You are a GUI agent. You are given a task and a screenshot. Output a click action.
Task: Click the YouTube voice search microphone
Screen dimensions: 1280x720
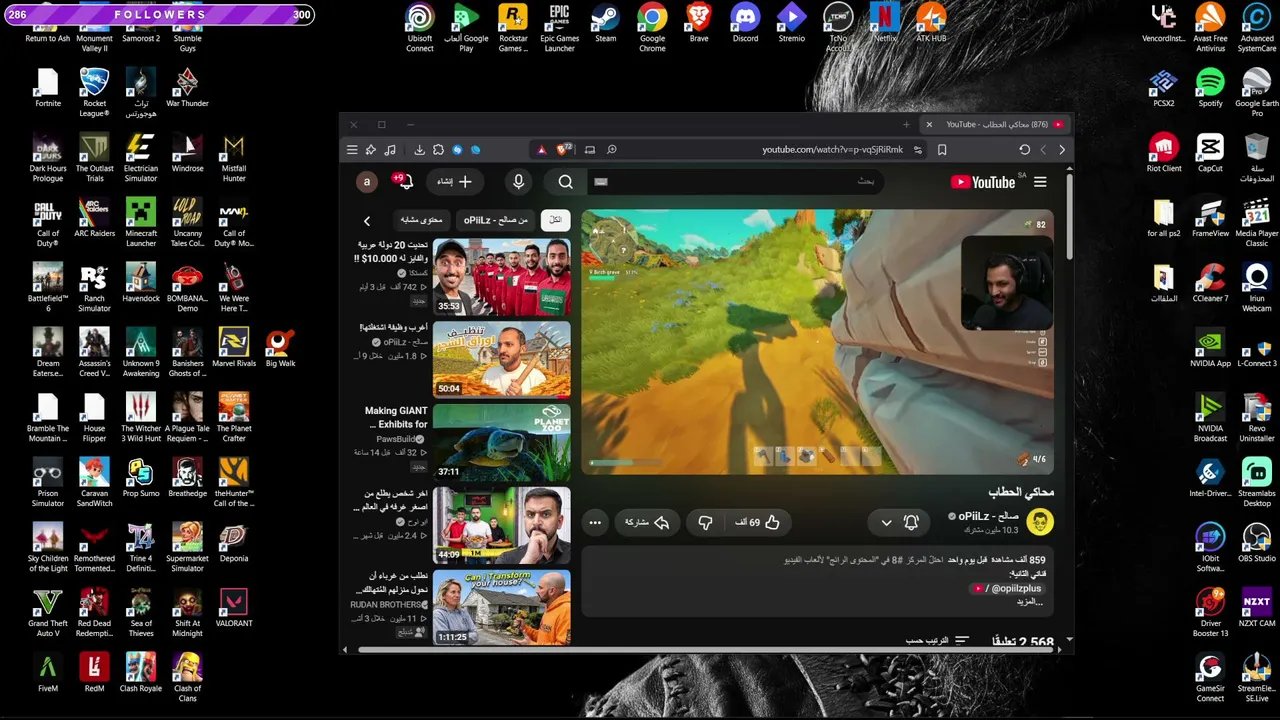(518, 182)
